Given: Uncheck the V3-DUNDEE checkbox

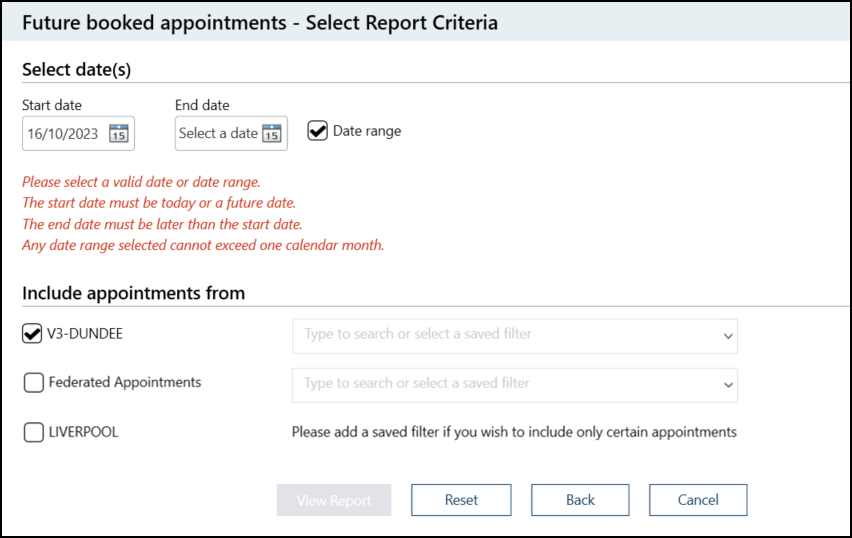Looking at the screenshot, I should 32,334.
